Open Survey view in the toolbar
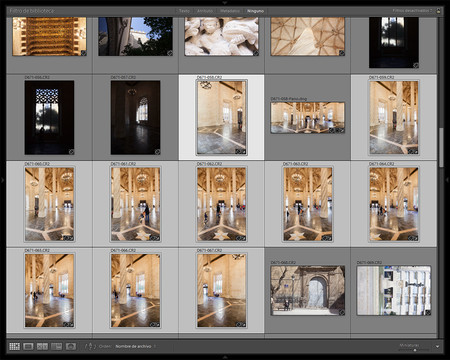This screenshot has height=360, width=450. coord(56,346)
